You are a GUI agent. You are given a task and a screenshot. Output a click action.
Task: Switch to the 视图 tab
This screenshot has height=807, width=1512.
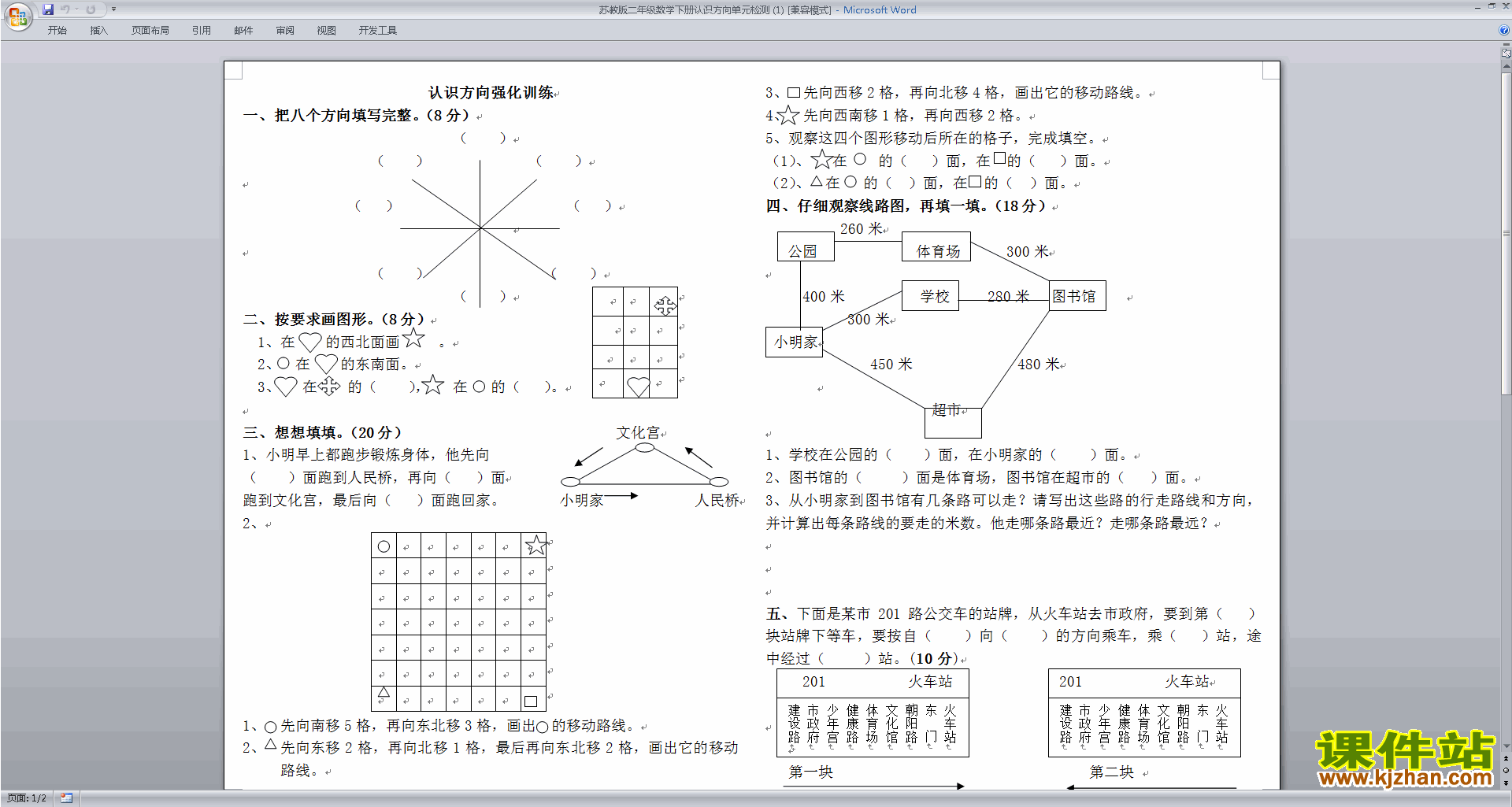(x=327, y=31)
